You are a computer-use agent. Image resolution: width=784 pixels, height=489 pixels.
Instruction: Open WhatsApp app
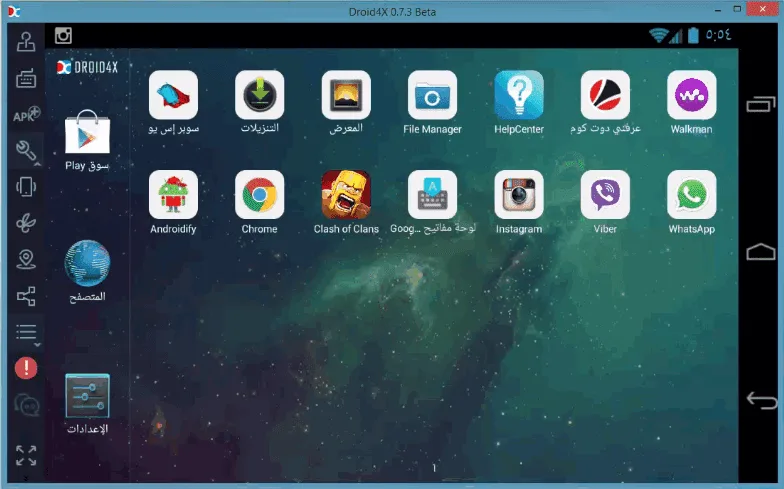coord(692,194)
